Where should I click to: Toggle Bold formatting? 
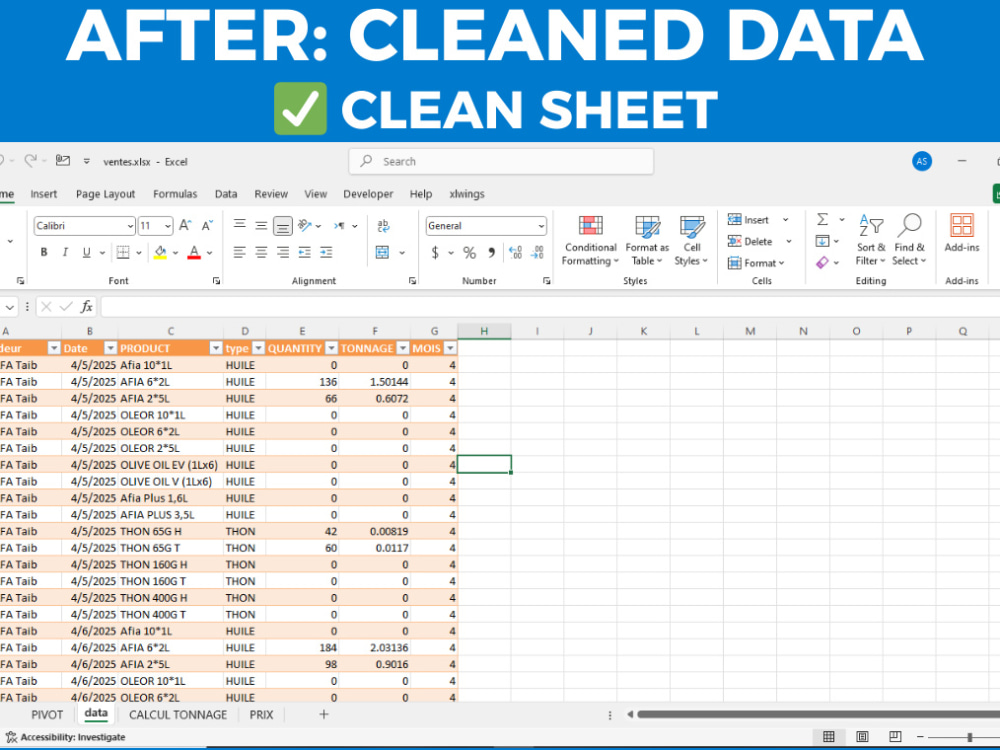[44, 253]
